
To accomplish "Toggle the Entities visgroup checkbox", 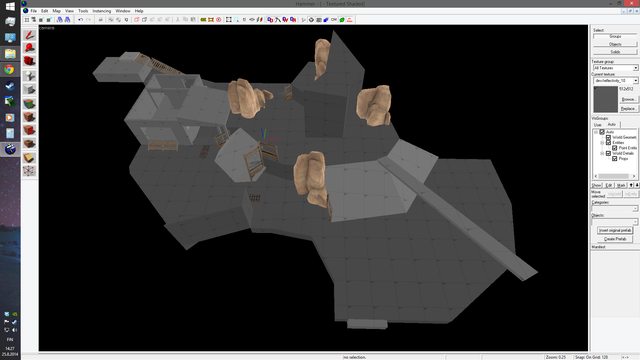I will tap(608, 143).
